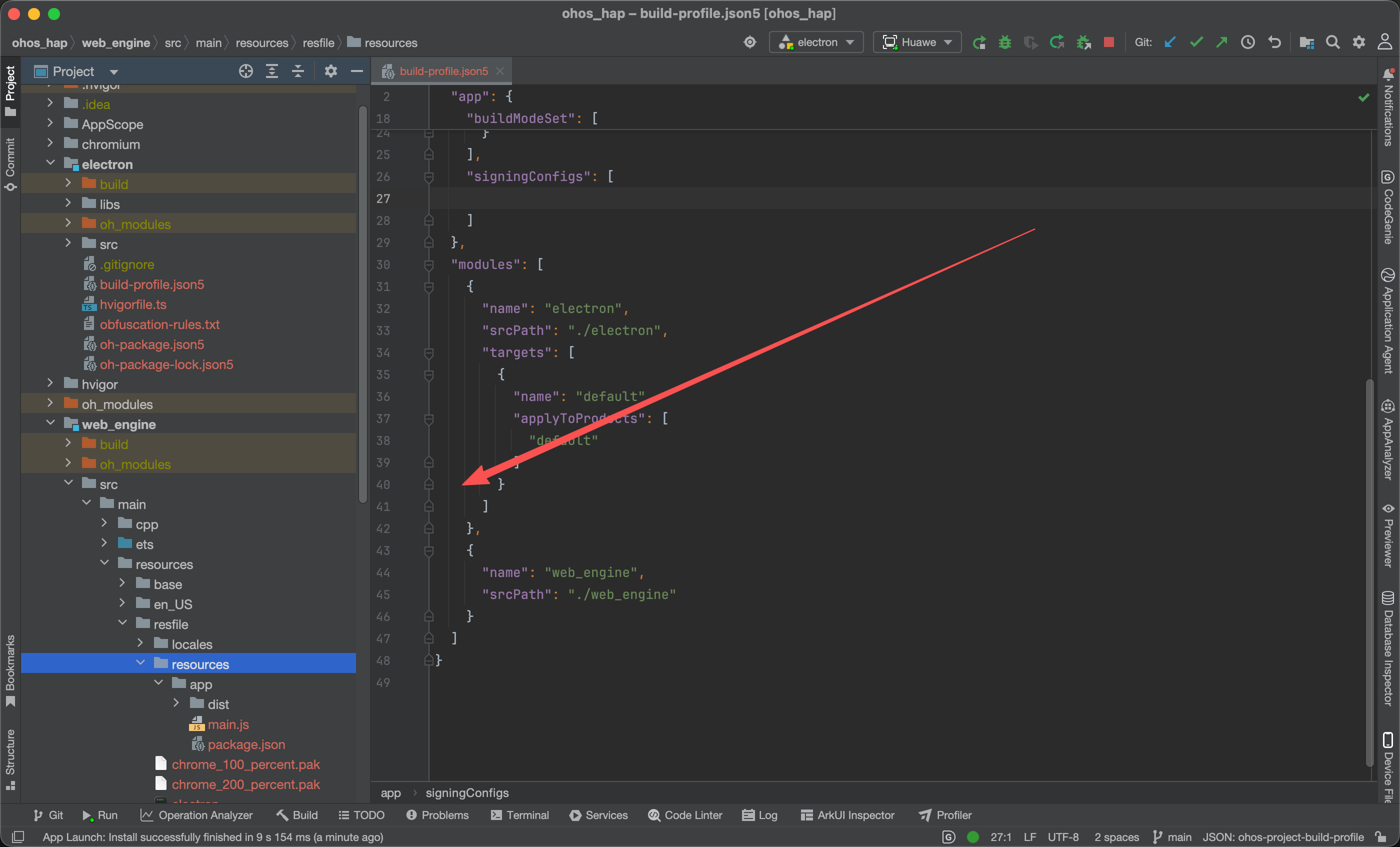Open the ArkUI Inspector tool window

[x=847, y=815]
